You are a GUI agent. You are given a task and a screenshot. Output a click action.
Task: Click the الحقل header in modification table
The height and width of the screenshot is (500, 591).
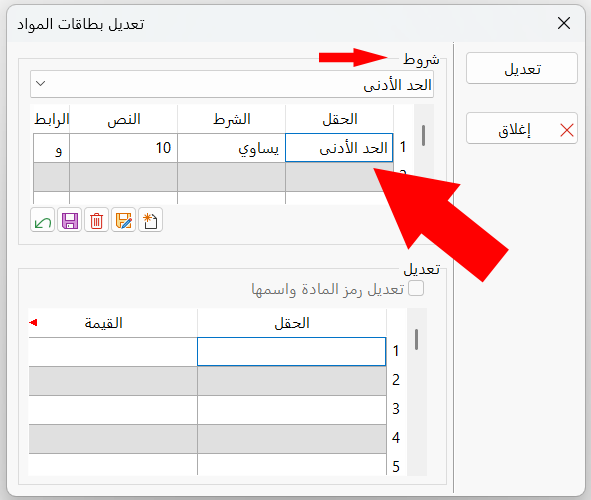coord(292,323)
